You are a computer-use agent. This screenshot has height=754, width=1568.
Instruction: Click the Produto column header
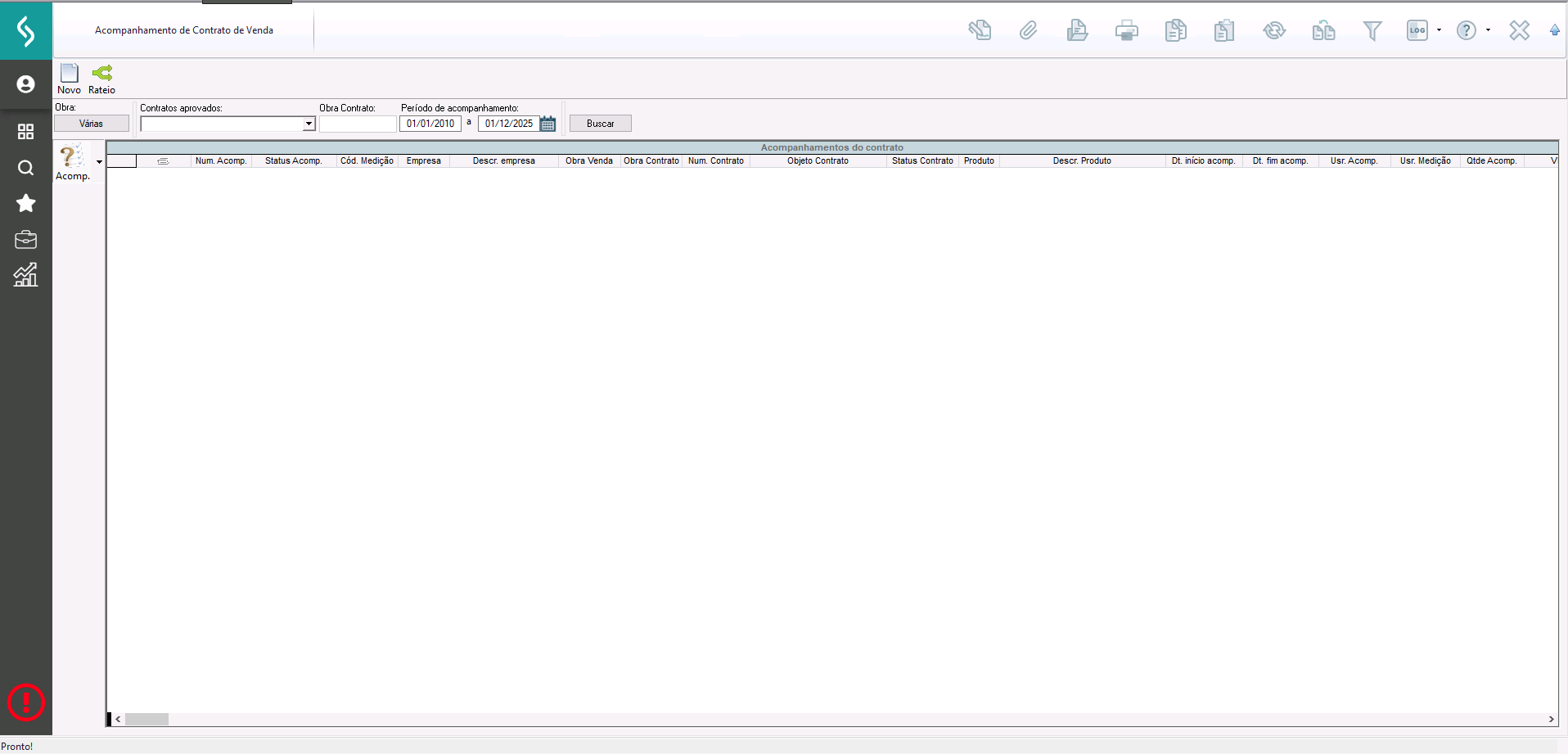click(980, 161)
